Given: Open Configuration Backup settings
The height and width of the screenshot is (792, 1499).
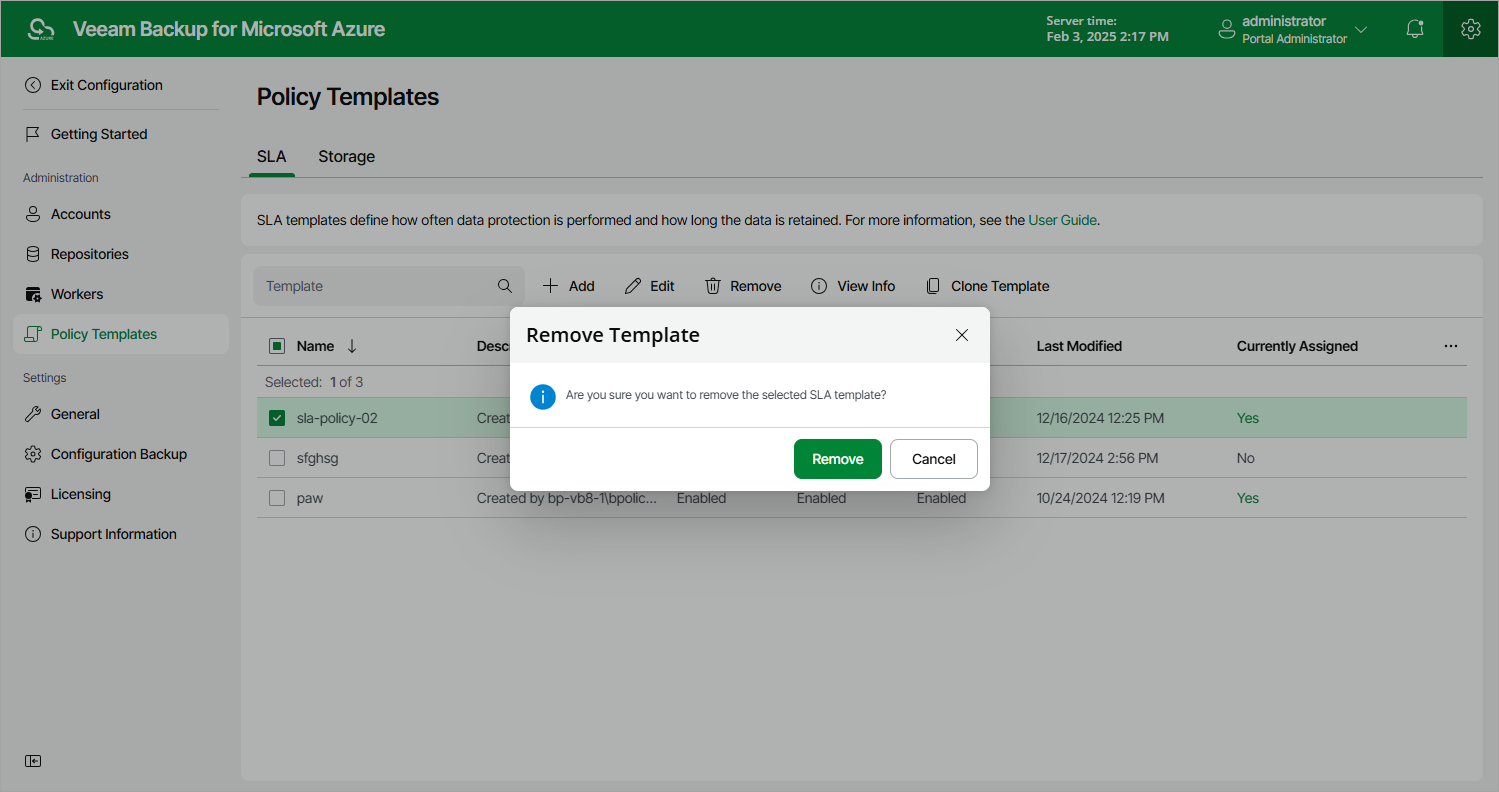Looking at the screenshot, I should (x=121, y=454).
